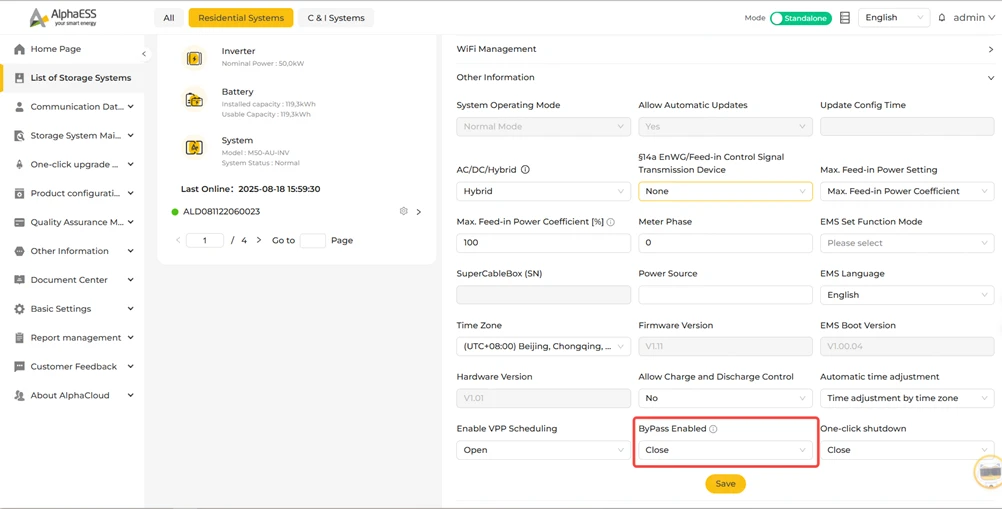Open the Time Zone dropdown
Screen dimensions: 1002x509
543,346
